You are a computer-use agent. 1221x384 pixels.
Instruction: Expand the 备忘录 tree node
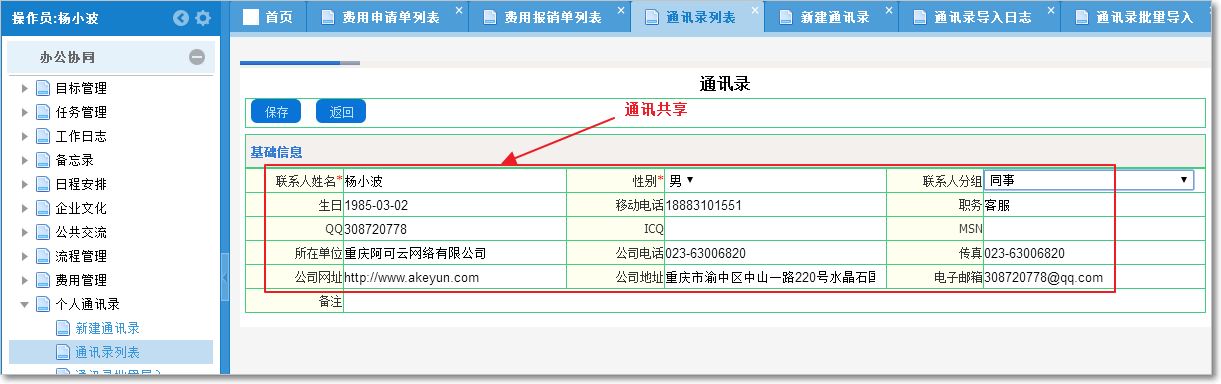click(x=25, y=160)
